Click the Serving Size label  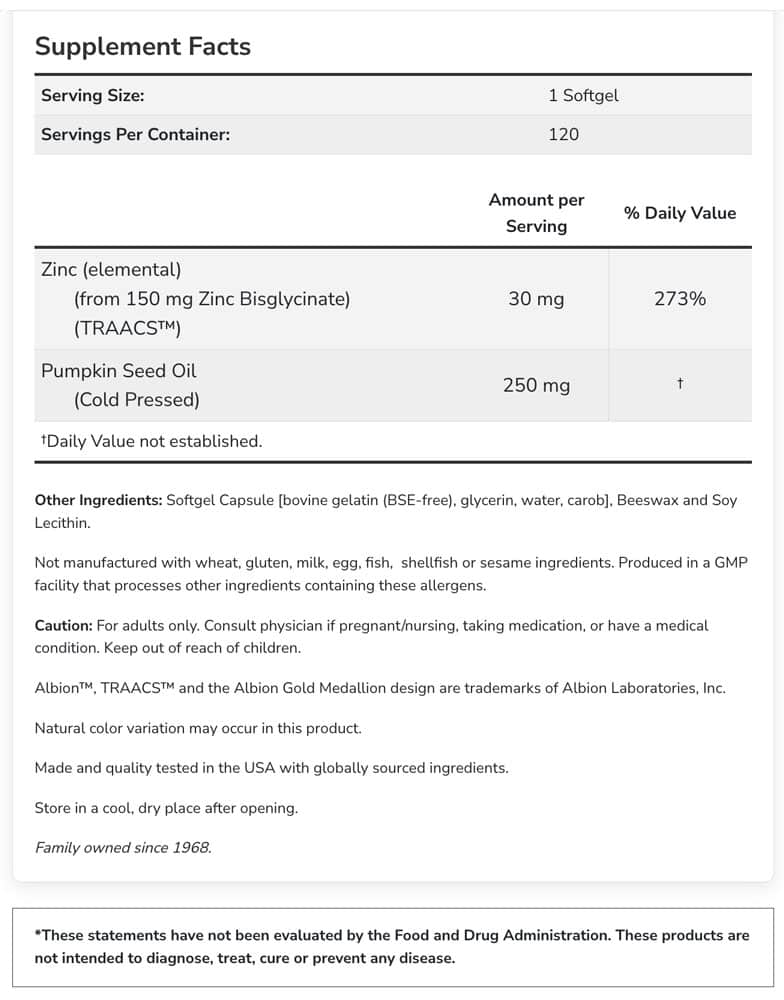(x=92, y=95)
